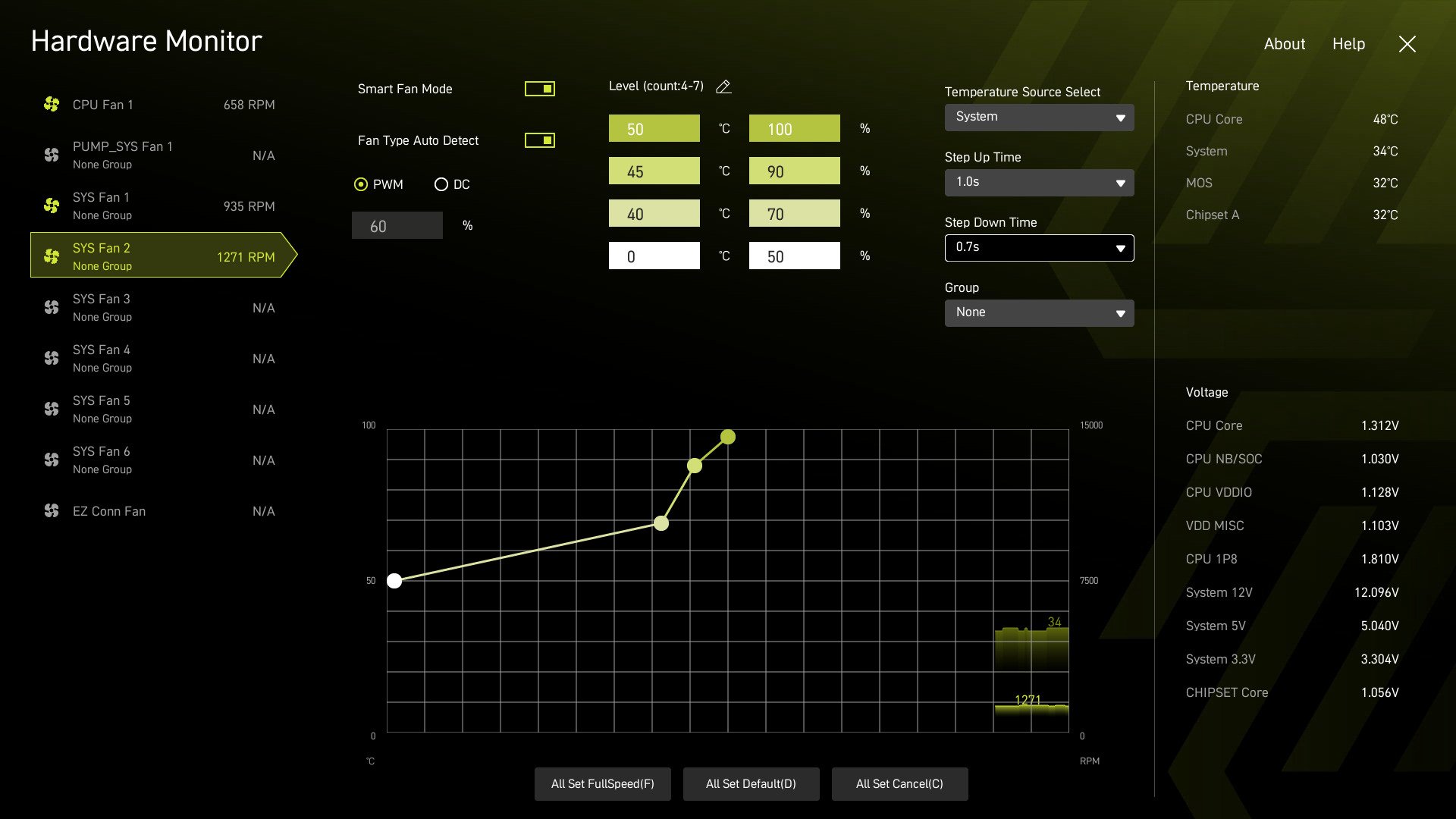Click the SYS Fan 5 fan icon
Viewport: 1456px width, 819px height.
52,409
